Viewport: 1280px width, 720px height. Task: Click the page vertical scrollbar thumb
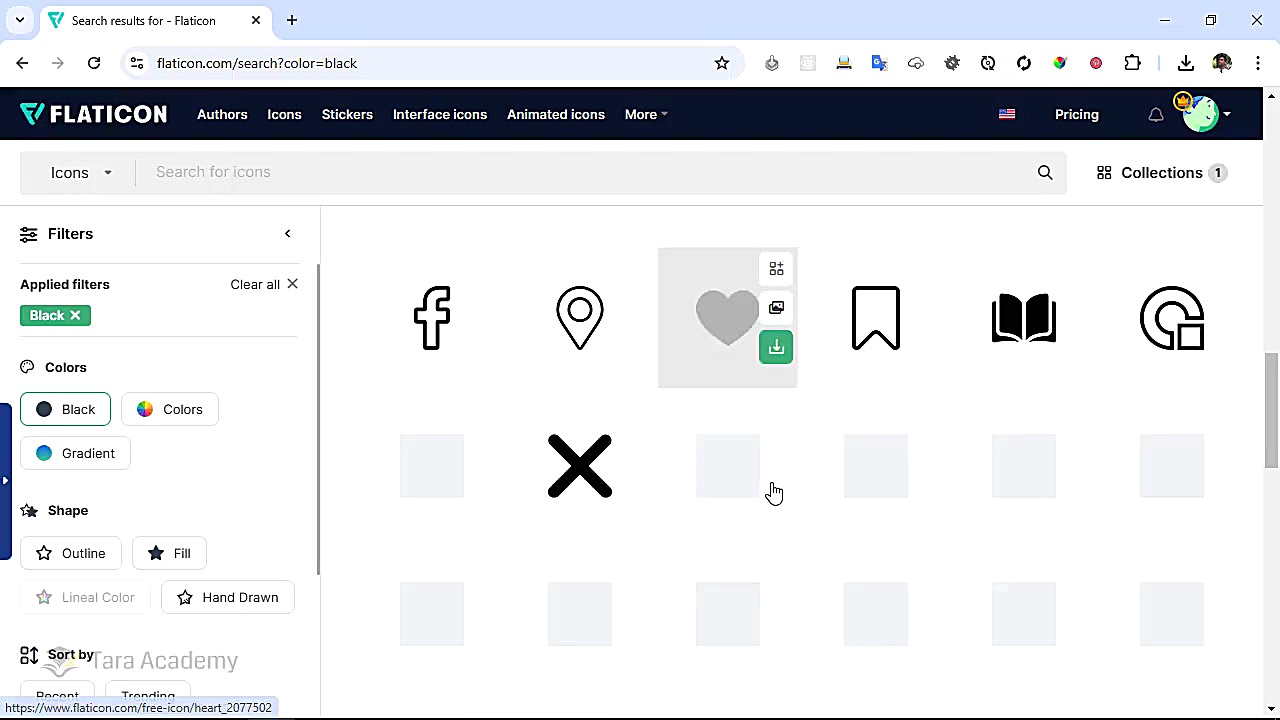pyautogui.click(x=1271, y=410)
